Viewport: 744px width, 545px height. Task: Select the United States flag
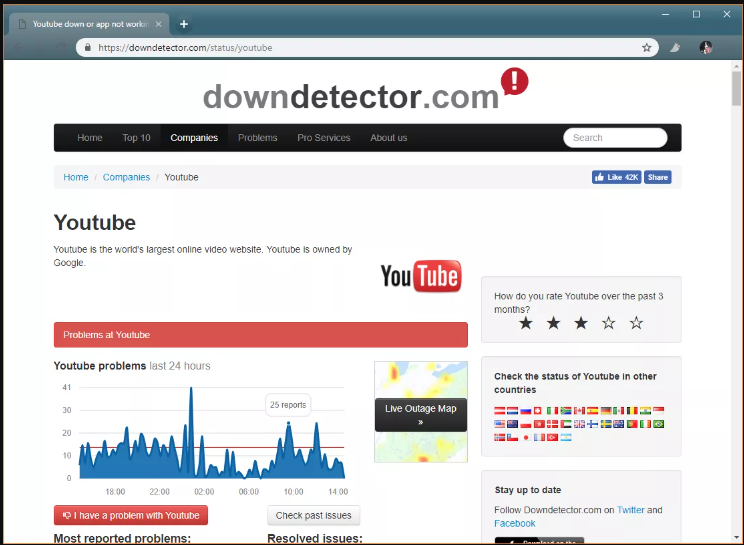[x=500, y=424]
